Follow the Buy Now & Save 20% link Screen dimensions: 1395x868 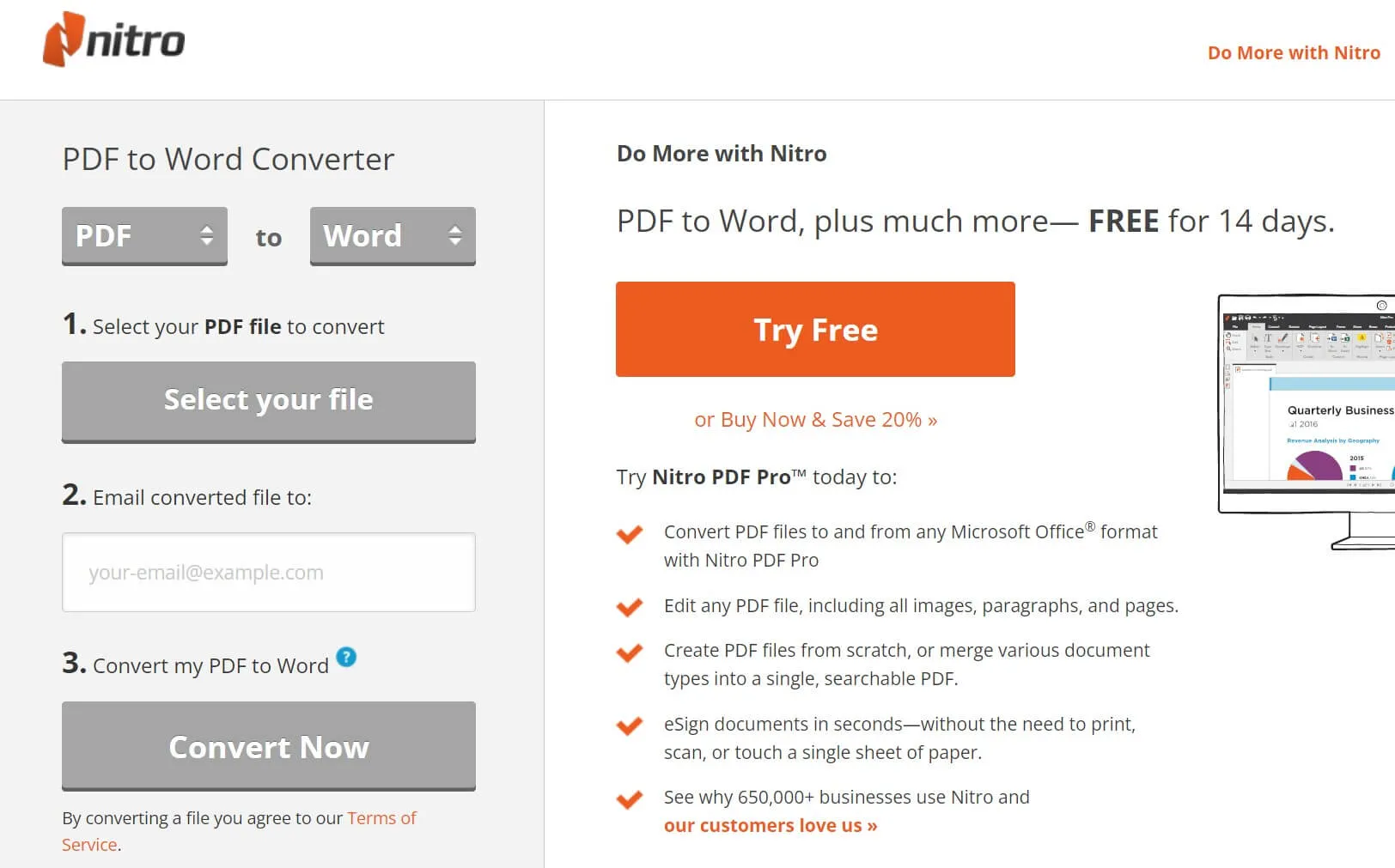[815, 420]
